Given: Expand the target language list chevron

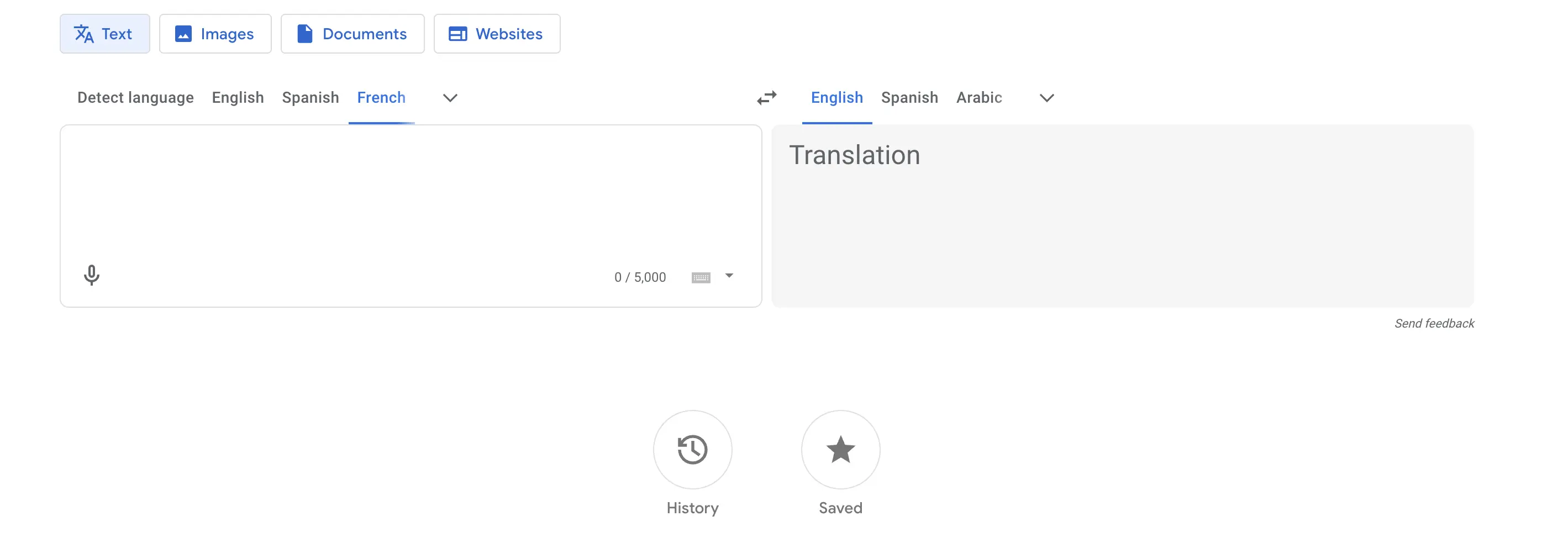Looking at the screenshot, I should click(x=1046, y=98).
